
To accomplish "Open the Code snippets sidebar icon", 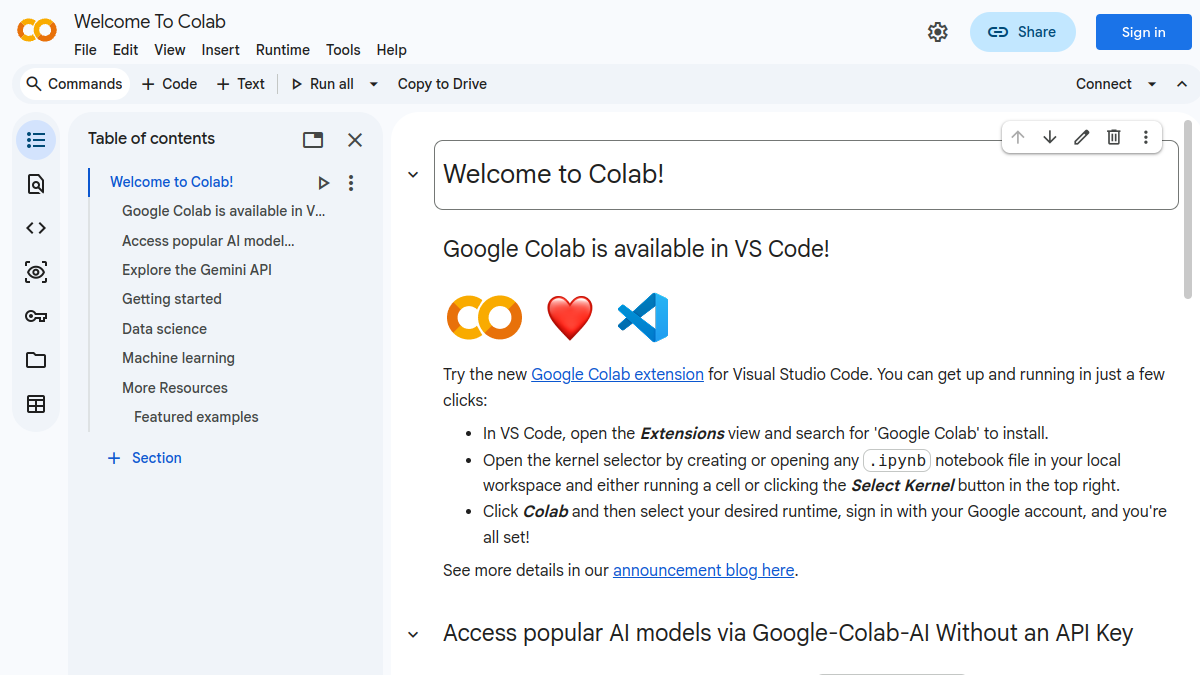I will click(36, 228).
